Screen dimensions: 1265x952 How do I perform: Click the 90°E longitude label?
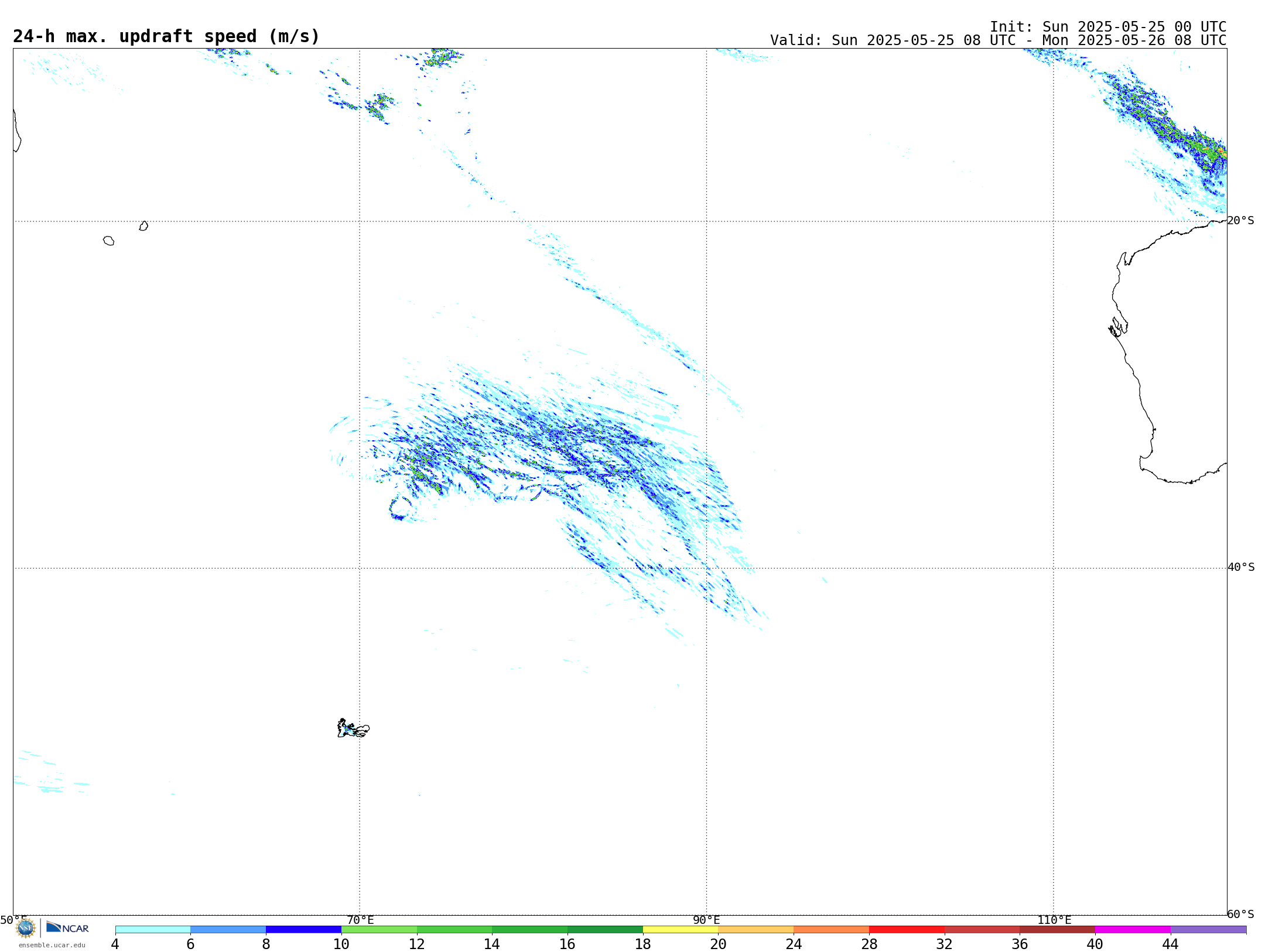coord(706,920)
